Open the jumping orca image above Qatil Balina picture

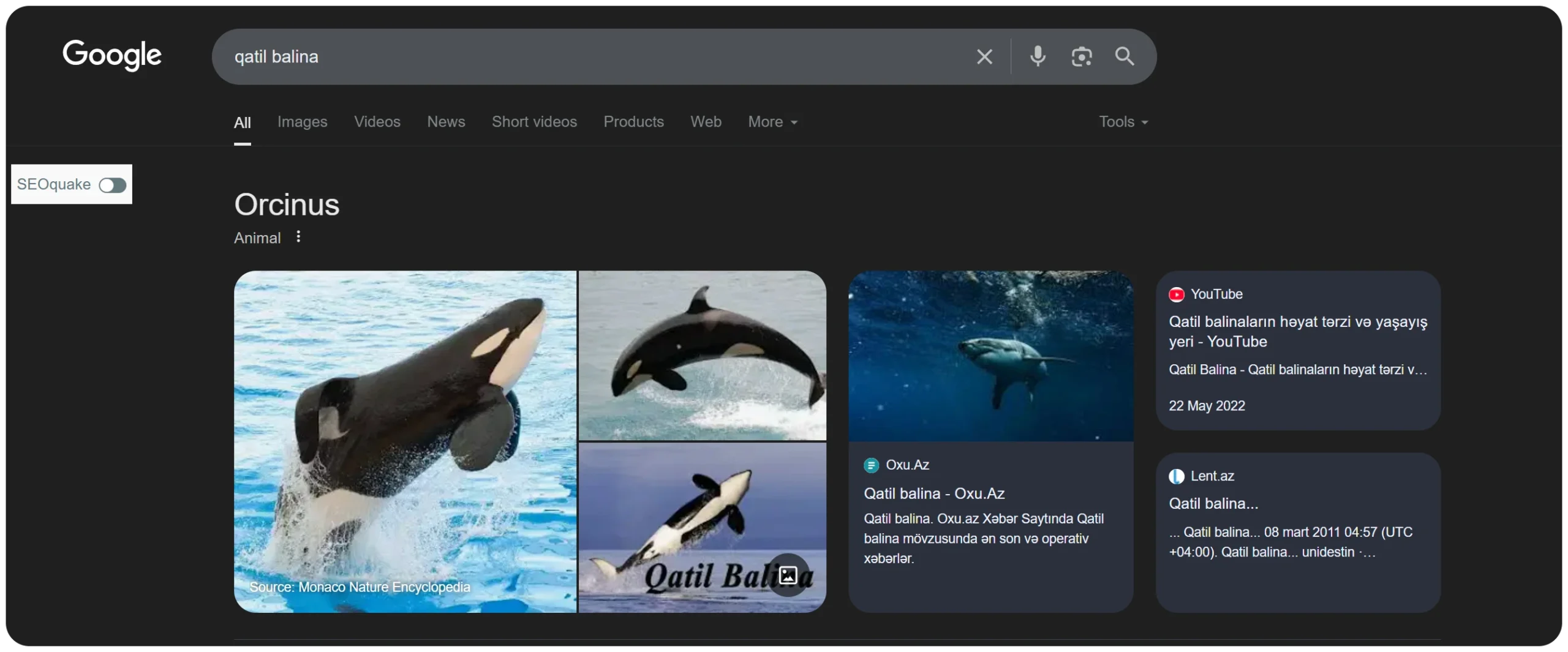pos(702,356)
